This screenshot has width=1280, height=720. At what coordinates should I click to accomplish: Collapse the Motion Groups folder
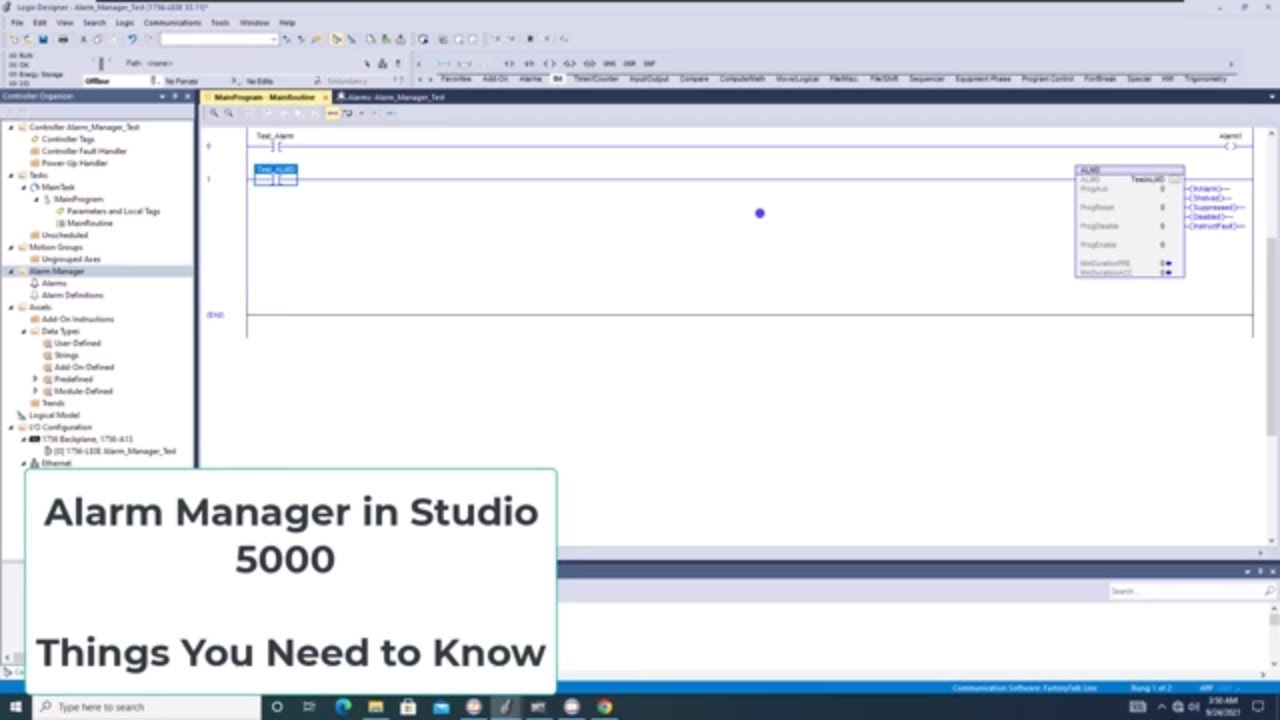[x=11, y=247]
